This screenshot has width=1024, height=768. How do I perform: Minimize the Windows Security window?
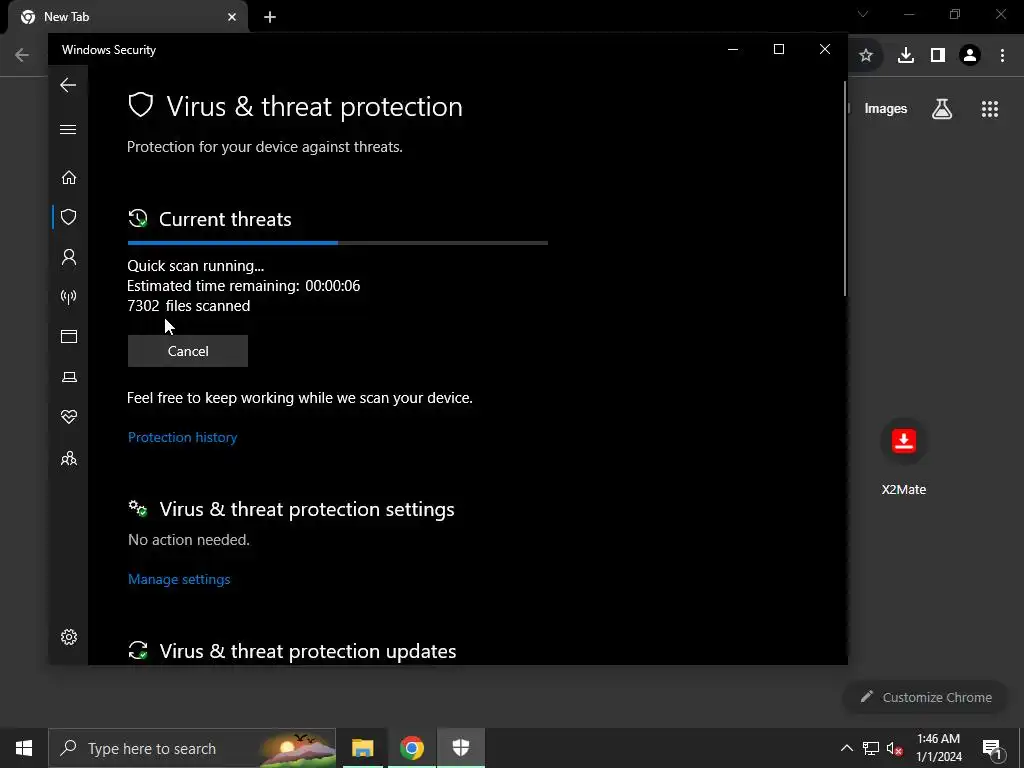[x=733, y=50]
